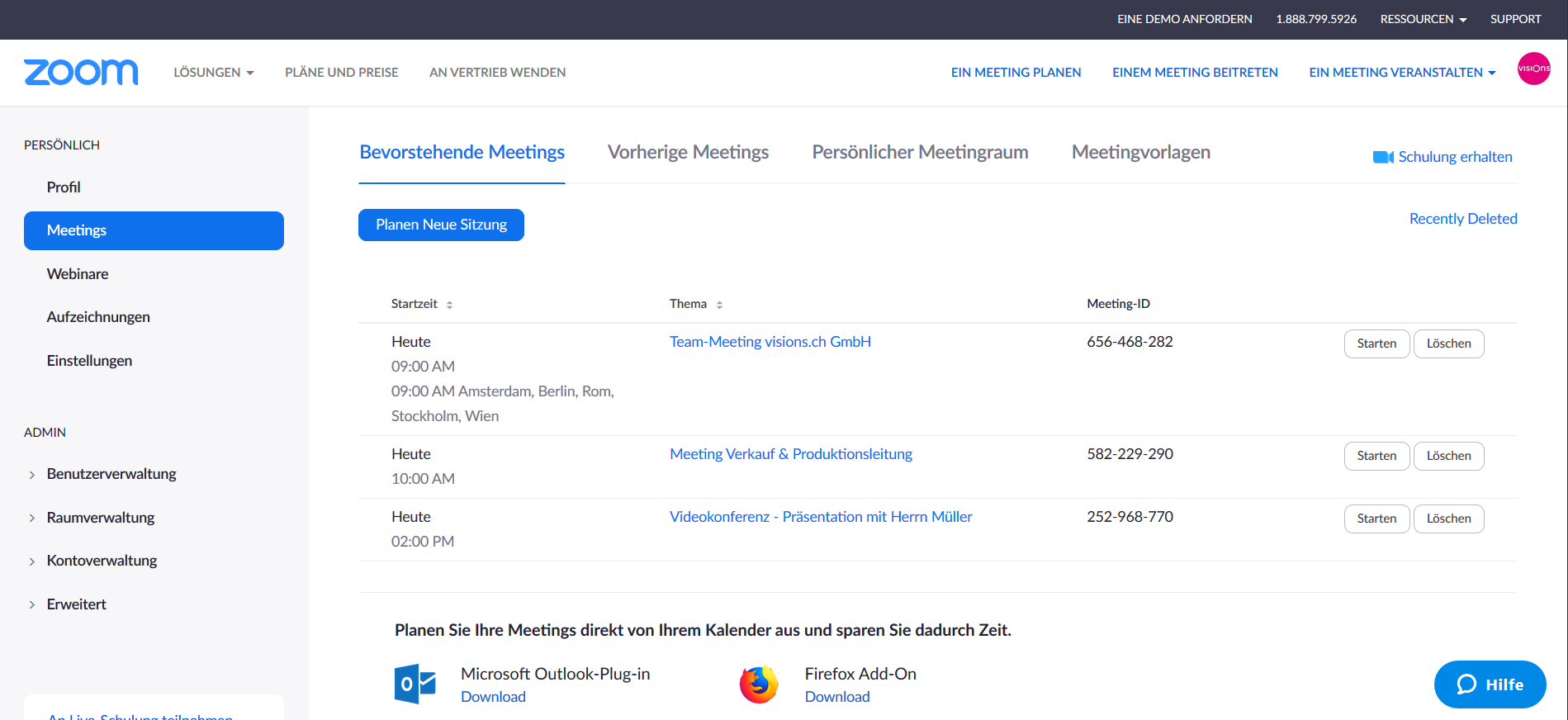Image resolution: width=1568 pixels, height=720 pixels.
Task: Open the Lösungen dropdown menu
Action: tap(213, 73)
